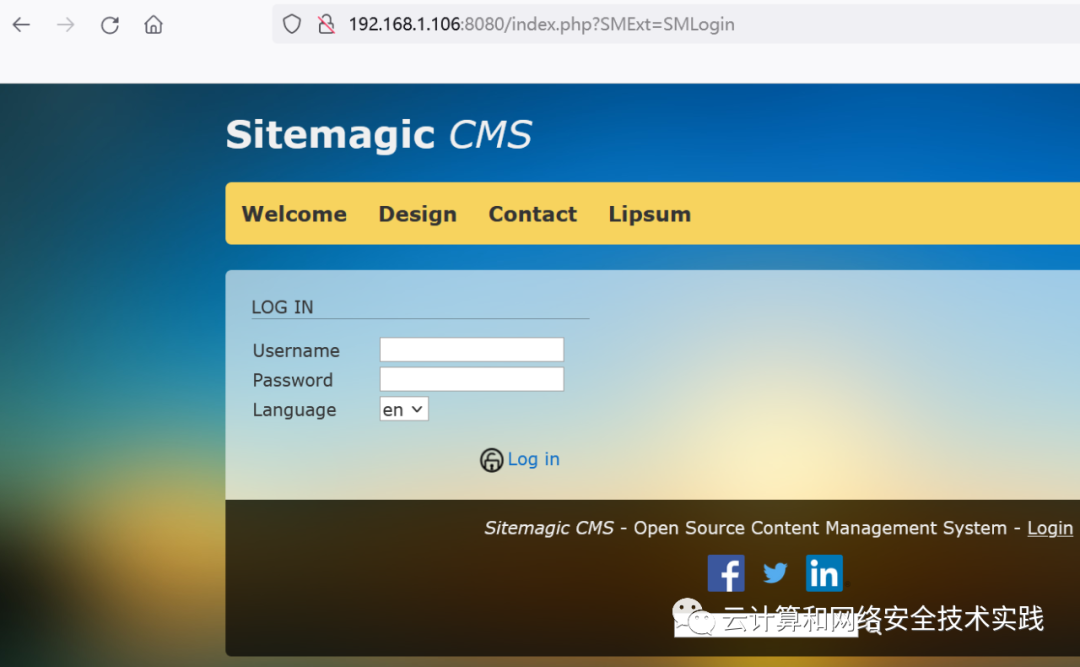
Task: Follow the footer Login link
Action: point(1050,528)
